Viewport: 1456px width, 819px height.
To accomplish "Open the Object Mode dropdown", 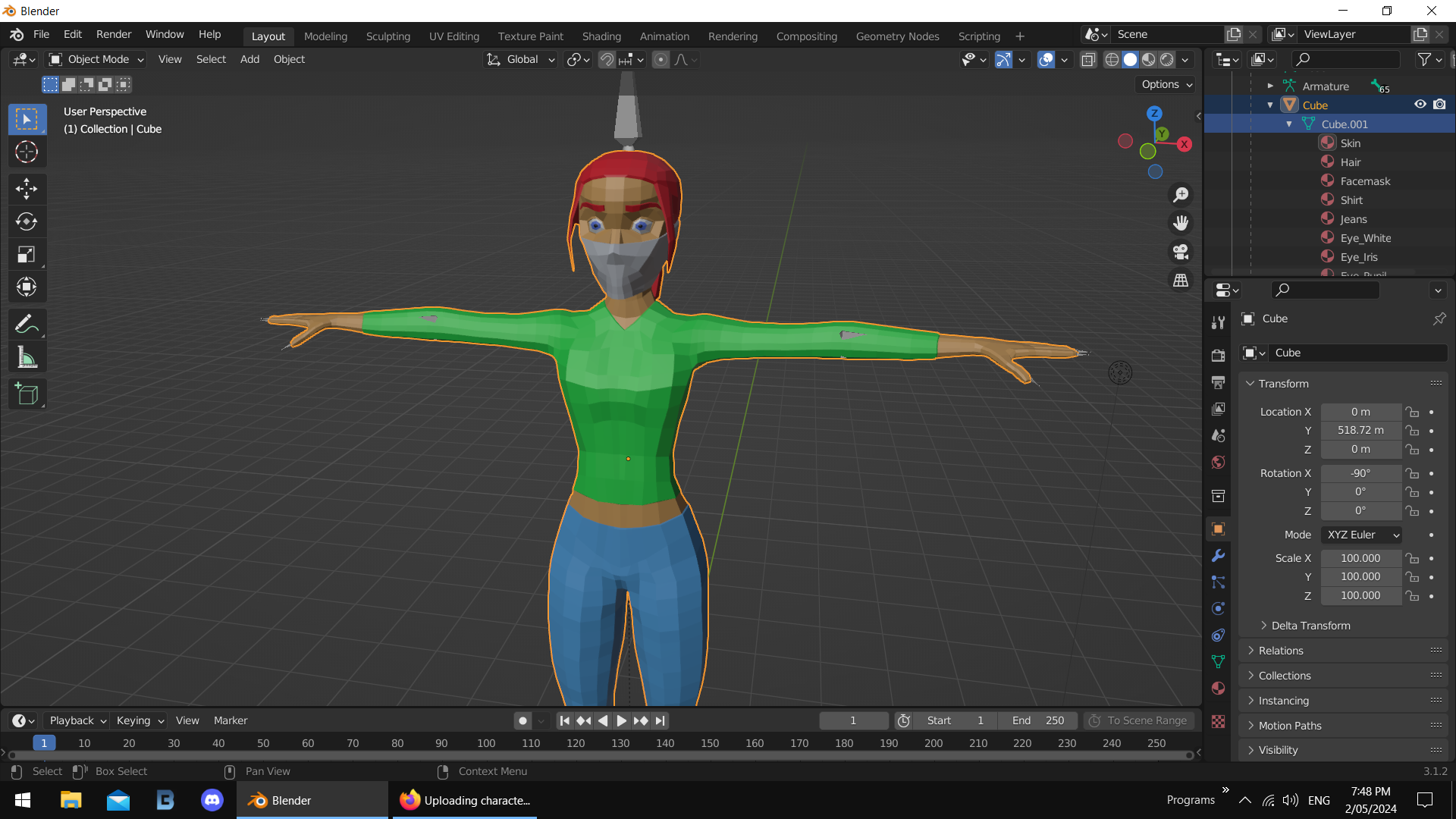I will click(x=95, y=59).
